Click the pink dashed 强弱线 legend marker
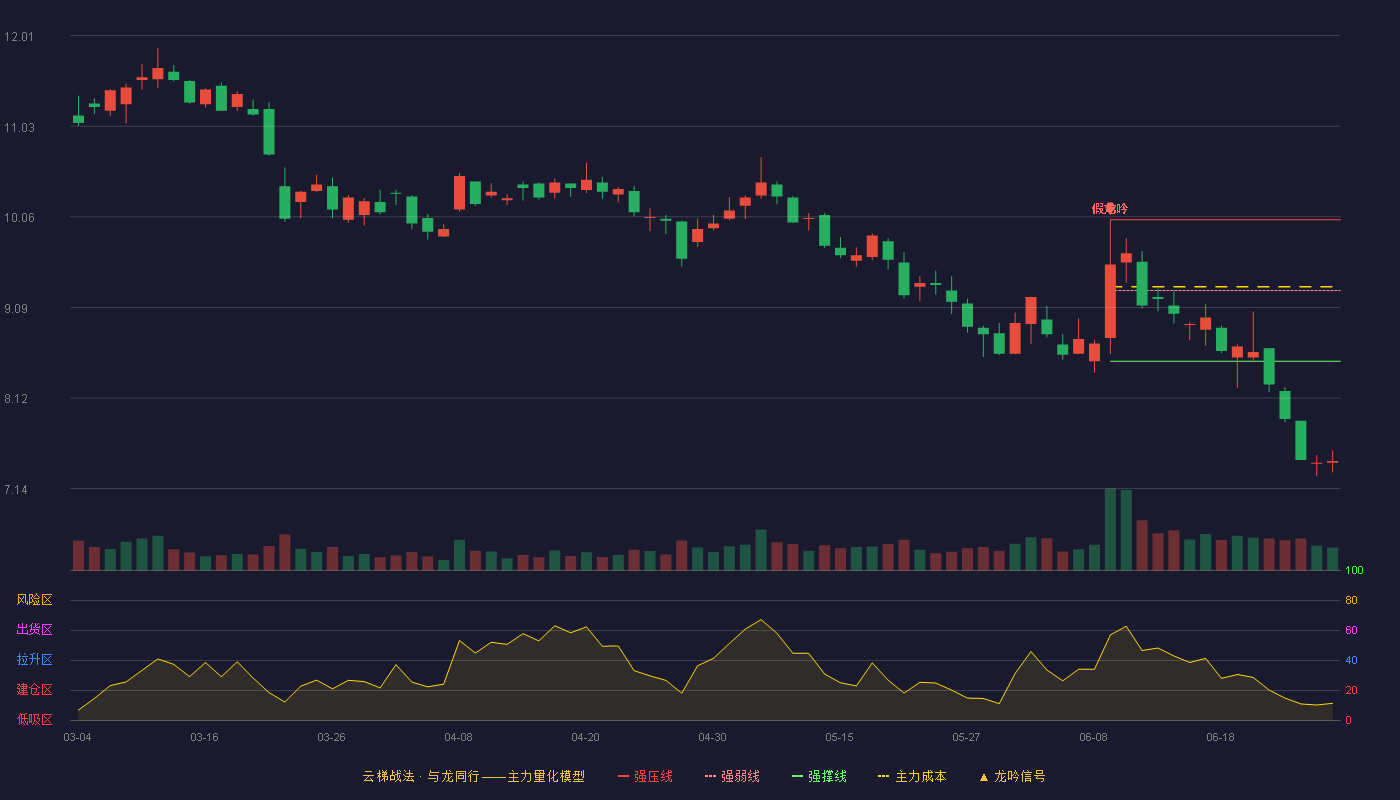Screen dimensions: 1400x800 pyautogui.click(x=710, y=776)
